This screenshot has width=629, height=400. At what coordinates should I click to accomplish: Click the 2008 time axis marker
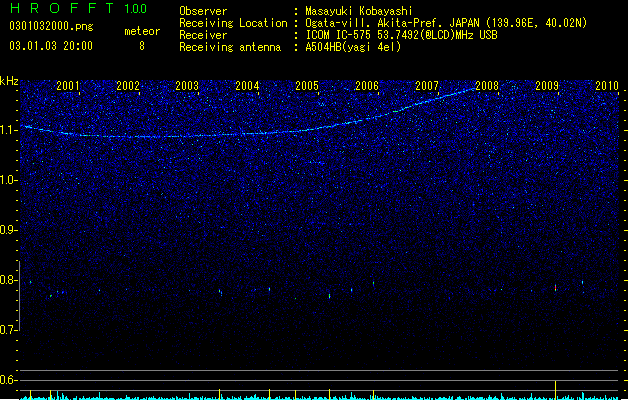tap(487, 86)
